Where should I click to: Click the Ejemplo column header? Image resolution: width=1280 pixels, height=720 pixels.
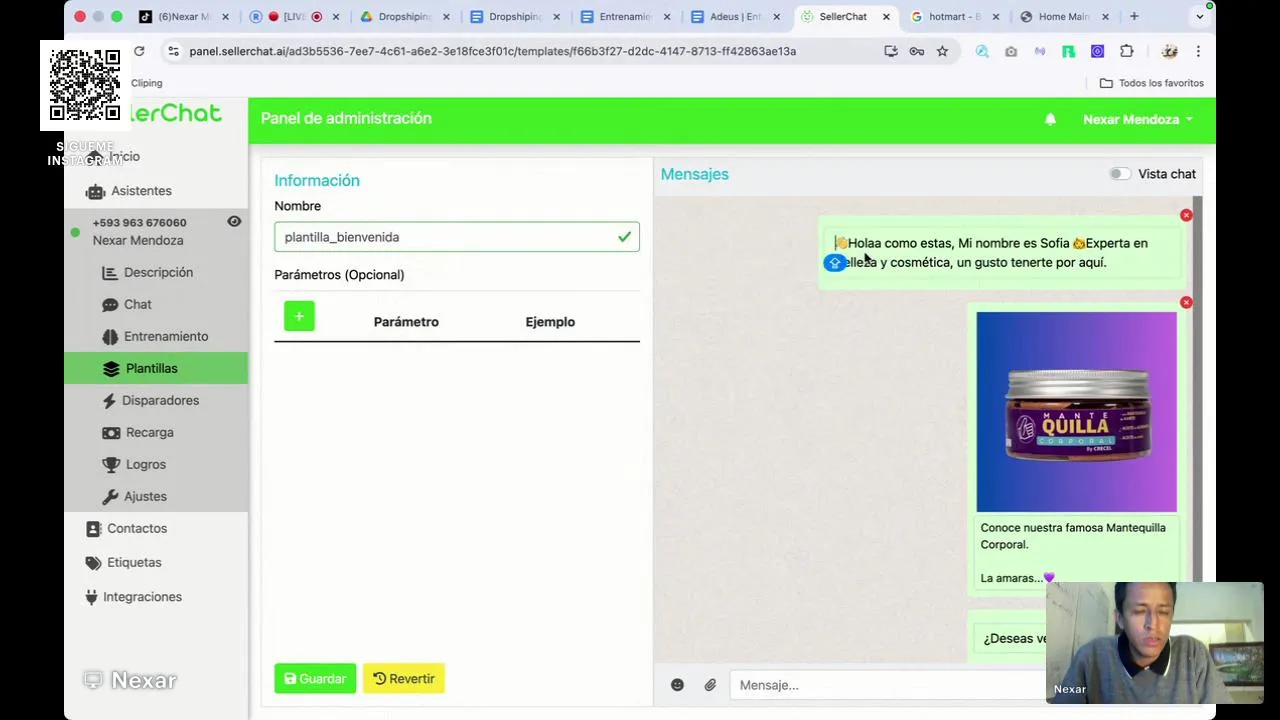[550, 322]
